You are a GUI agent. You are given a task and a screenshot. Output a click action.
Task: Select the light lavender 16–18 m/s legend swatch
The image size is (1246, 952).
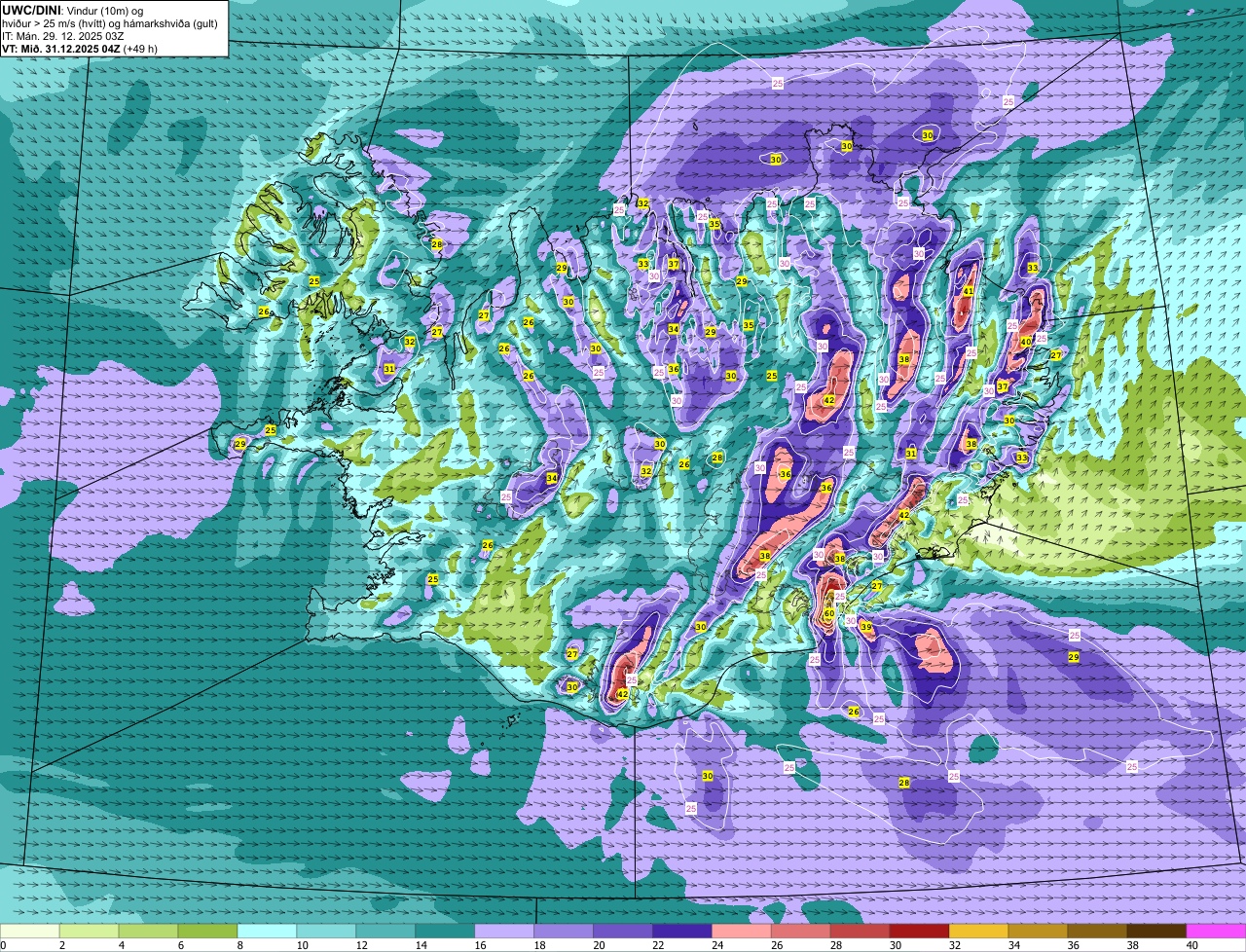[504, 931]
